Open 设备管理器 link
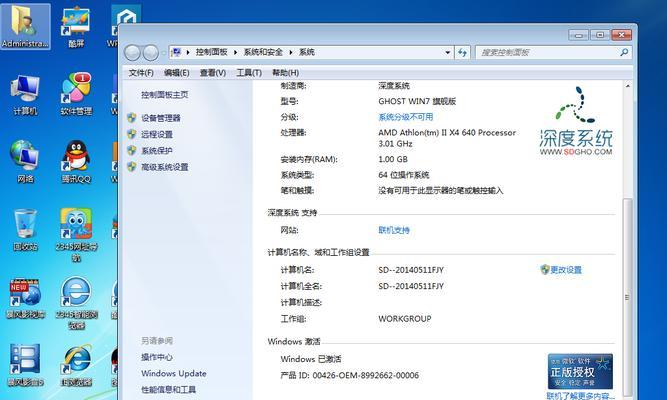 click(x=161, y=118)
